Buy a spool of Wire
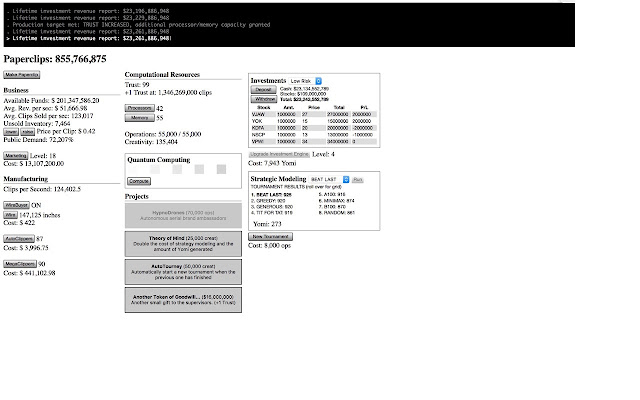 click(x=10, y=215)
